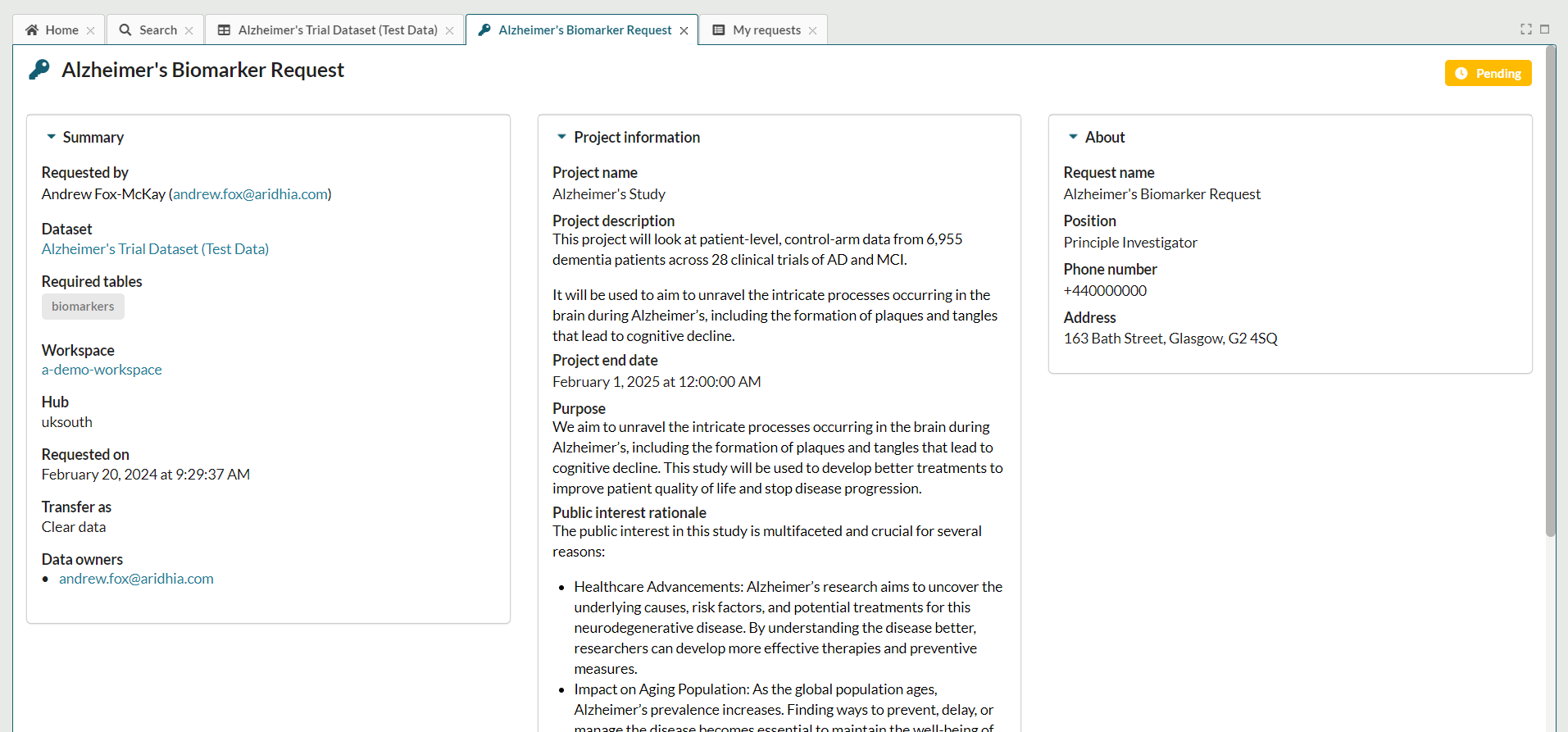This screenshot has height=732, width=1568.
Task: Collapse the Summary section
Action: (x=52, y=137)
